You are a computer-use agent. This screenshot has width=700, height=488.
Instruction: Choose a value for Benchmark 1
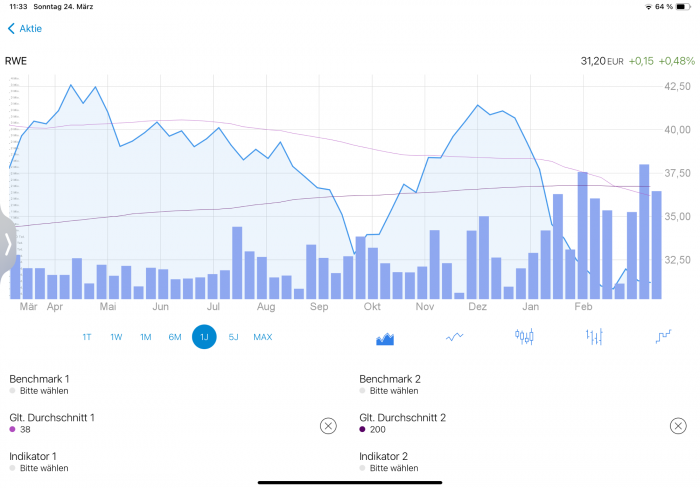click(39, 384)
